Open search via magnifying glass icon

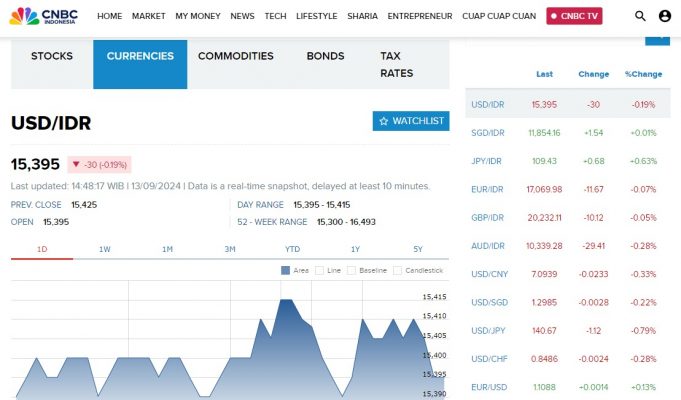(x=641, y=16)
